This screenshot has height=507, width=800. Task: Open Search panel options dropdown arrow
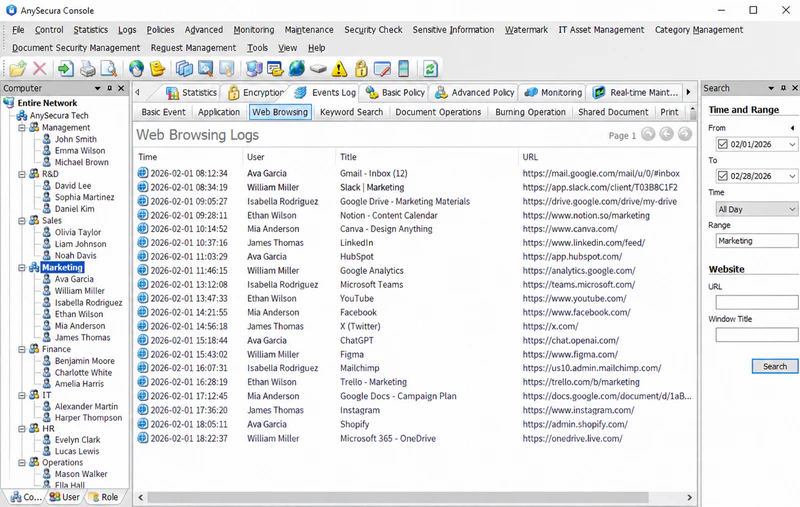tap(771, 88)
